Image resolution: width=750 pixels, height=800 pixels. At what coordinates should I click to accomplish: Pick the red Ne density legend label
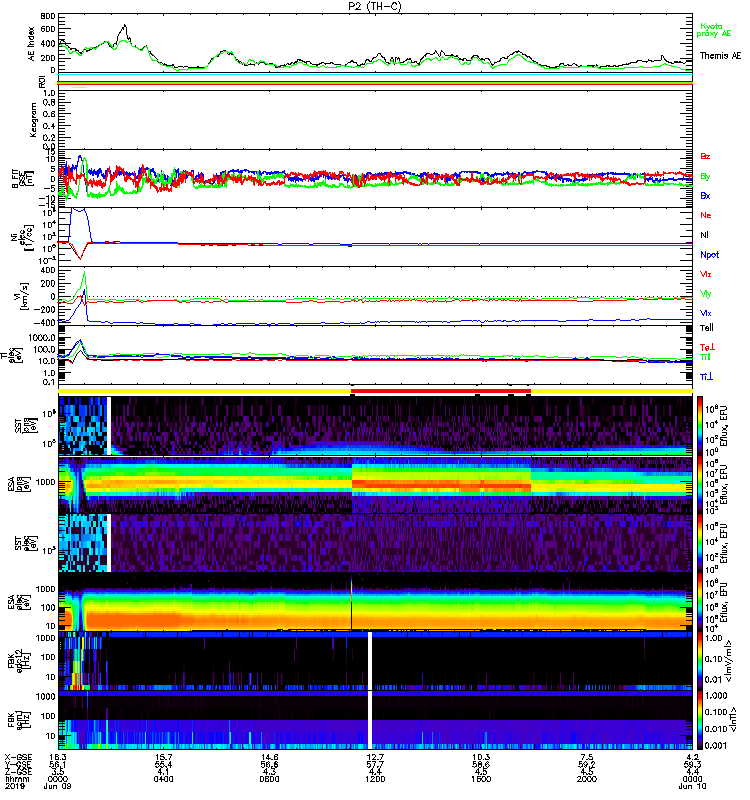pos(705,215)
